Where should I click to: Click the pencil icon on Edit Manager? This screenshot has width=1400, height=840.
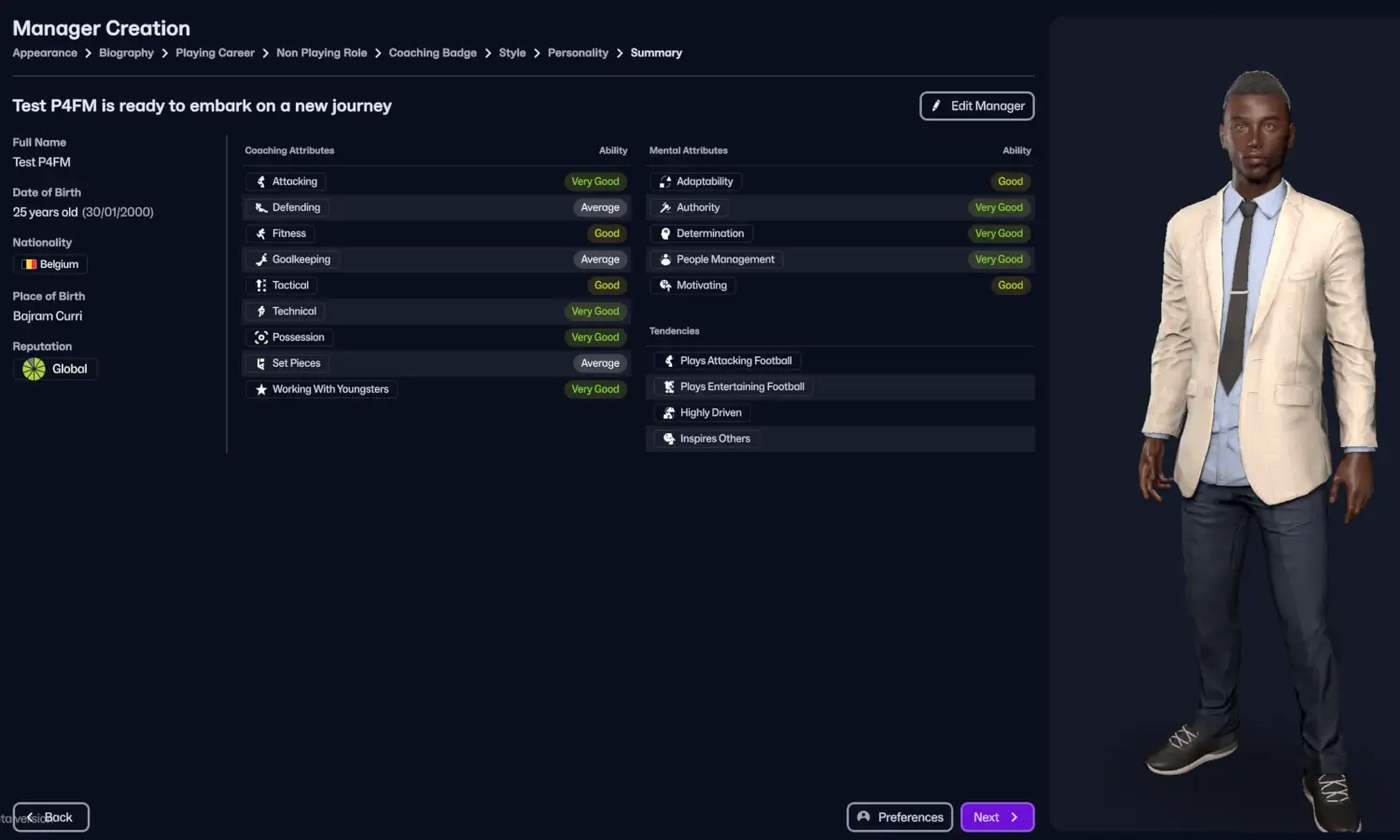tap(936, 106)
